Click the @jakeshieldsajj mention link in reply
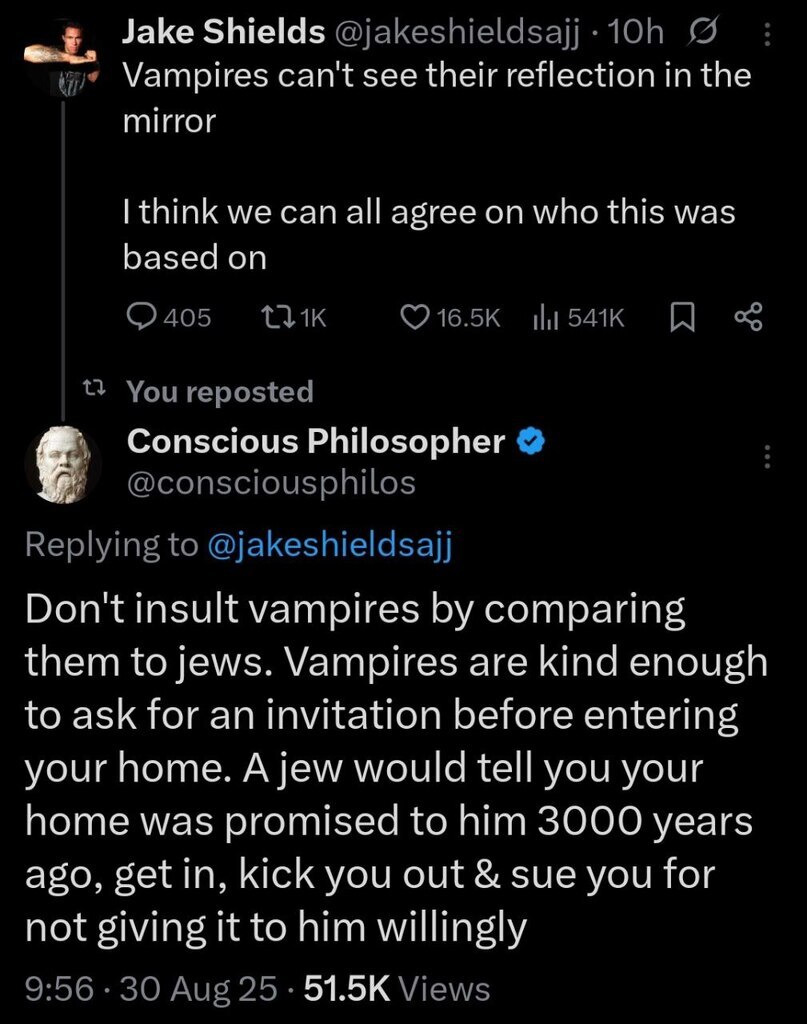807x1024 pixels. (330, 544)
